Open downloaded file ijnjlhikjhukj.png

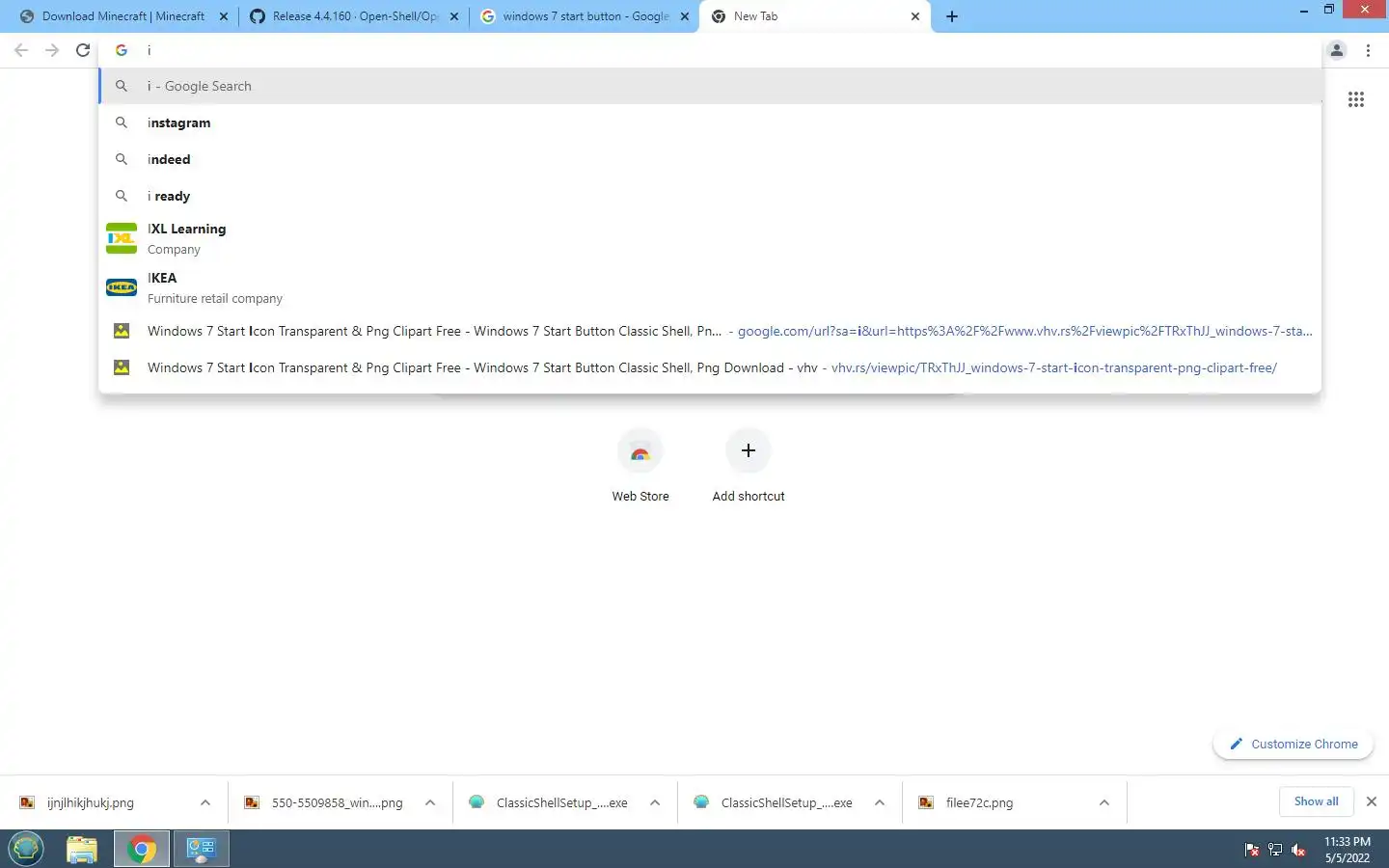(91, 802)
